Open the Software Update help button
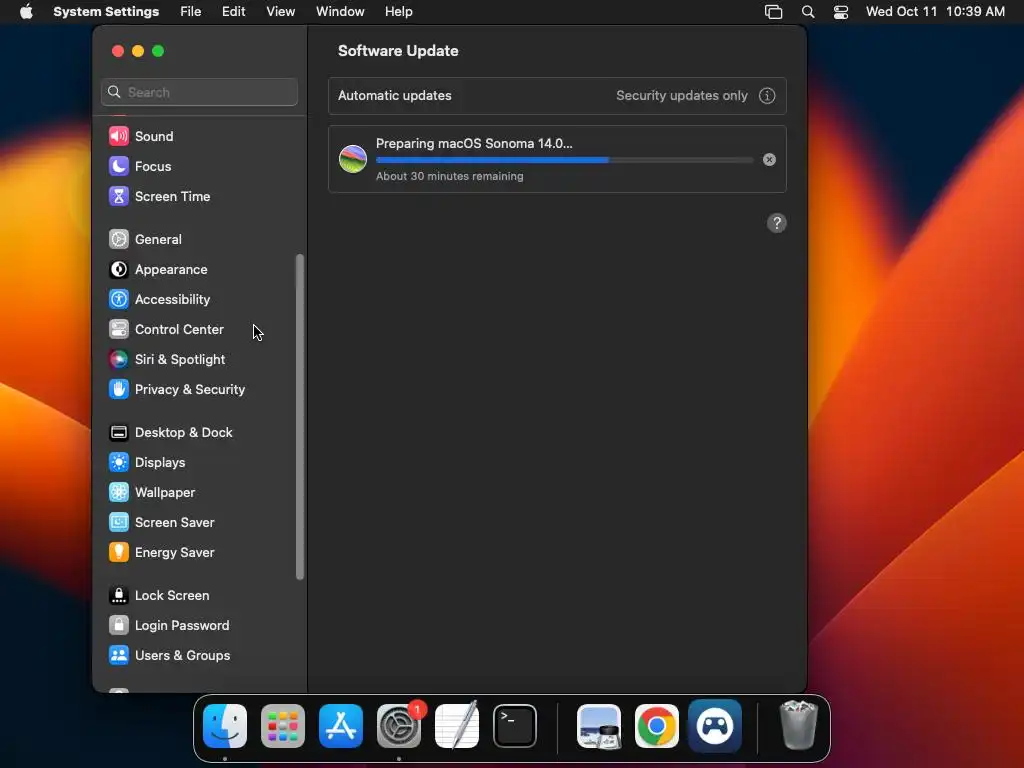 776,223
